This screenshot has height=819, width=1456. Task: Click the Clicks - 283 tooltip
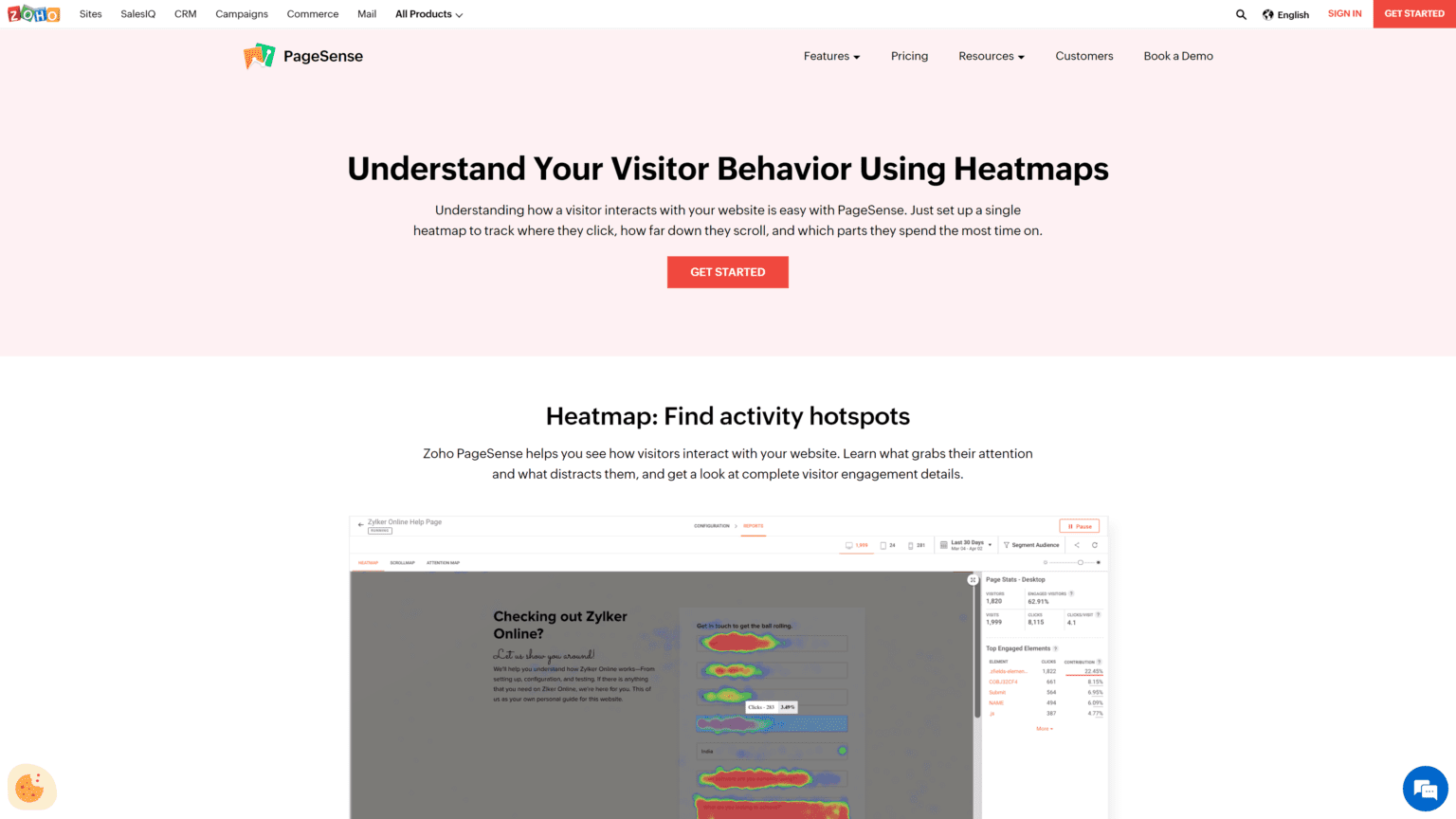coord(772,707)
